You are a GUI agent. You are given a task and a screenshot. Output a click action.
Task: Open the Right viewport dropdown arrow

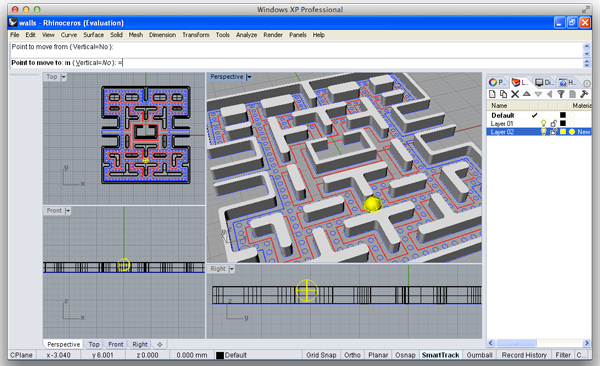click(x=232, y=269)
